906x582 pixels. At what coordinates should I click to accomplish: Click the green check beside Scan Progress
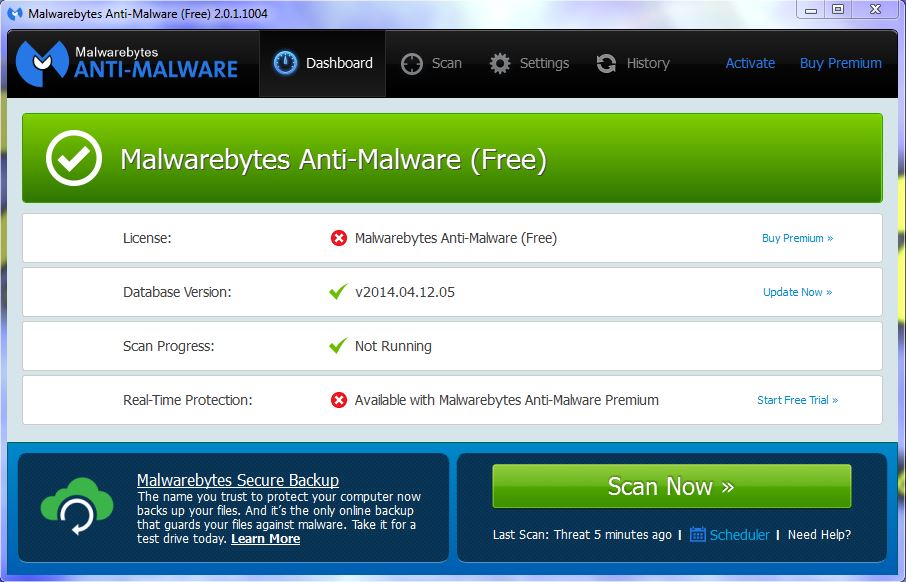tap(338, 346)
